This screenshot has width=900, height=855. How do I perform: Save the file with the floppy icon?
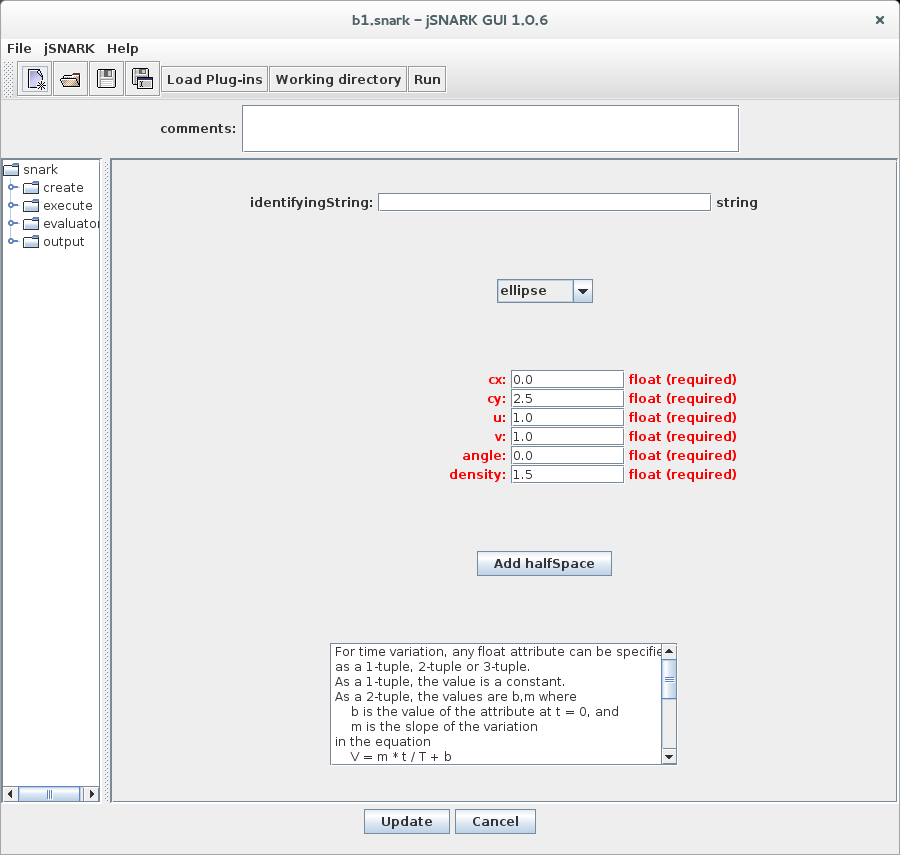(106, 79)
